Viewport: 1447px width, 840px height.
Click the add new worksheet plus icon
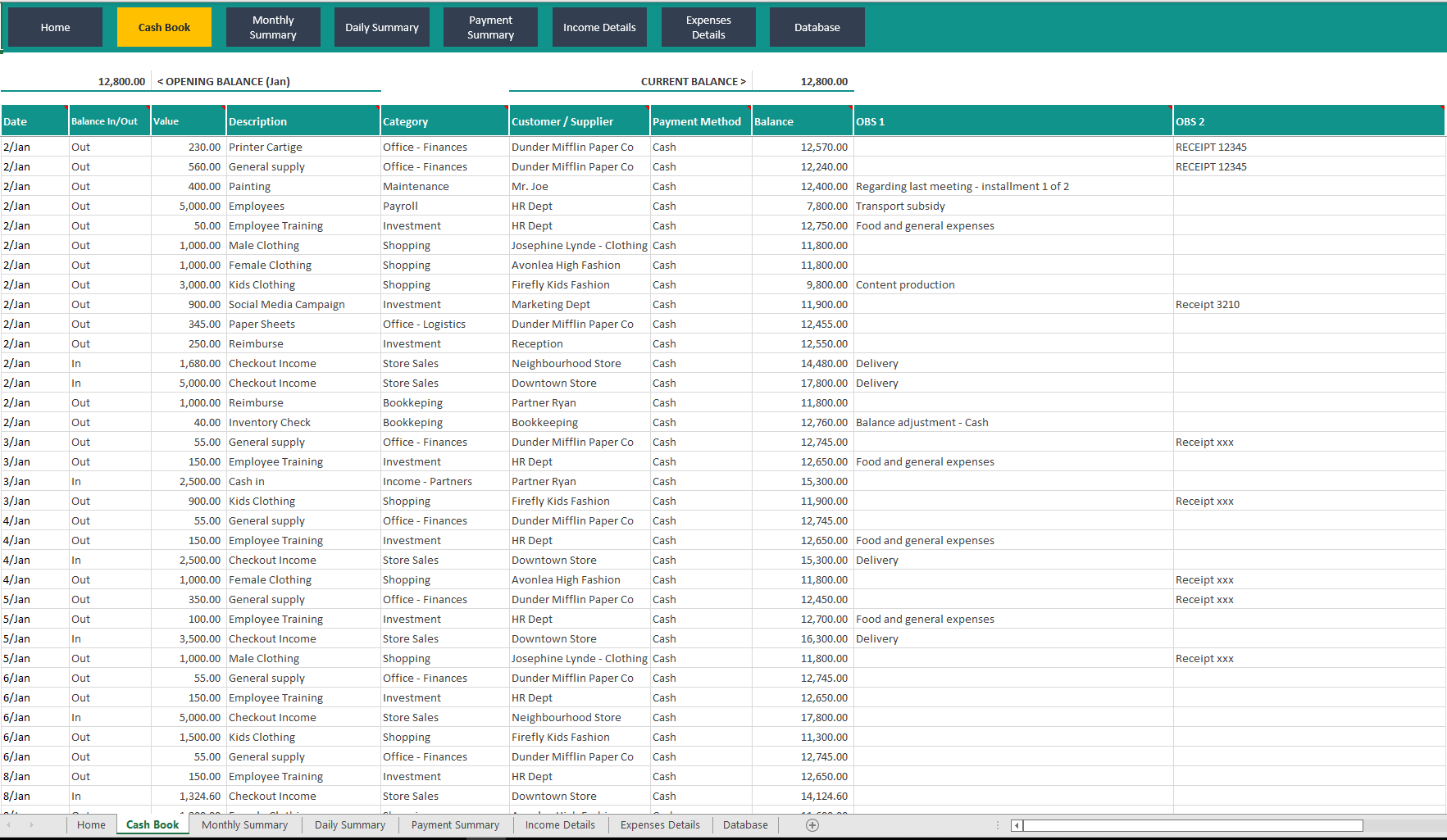point(812,824)
